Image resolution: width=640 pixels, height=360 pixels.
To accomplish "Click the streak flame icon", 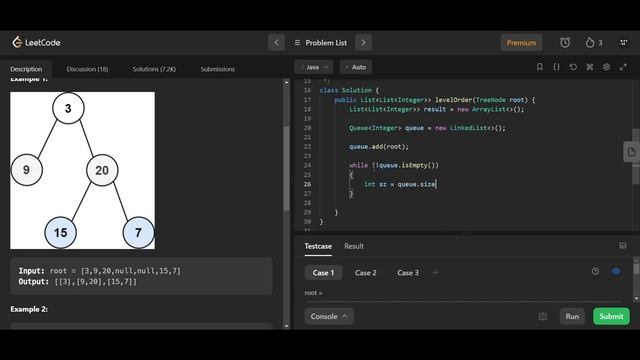I will (590, 42).
